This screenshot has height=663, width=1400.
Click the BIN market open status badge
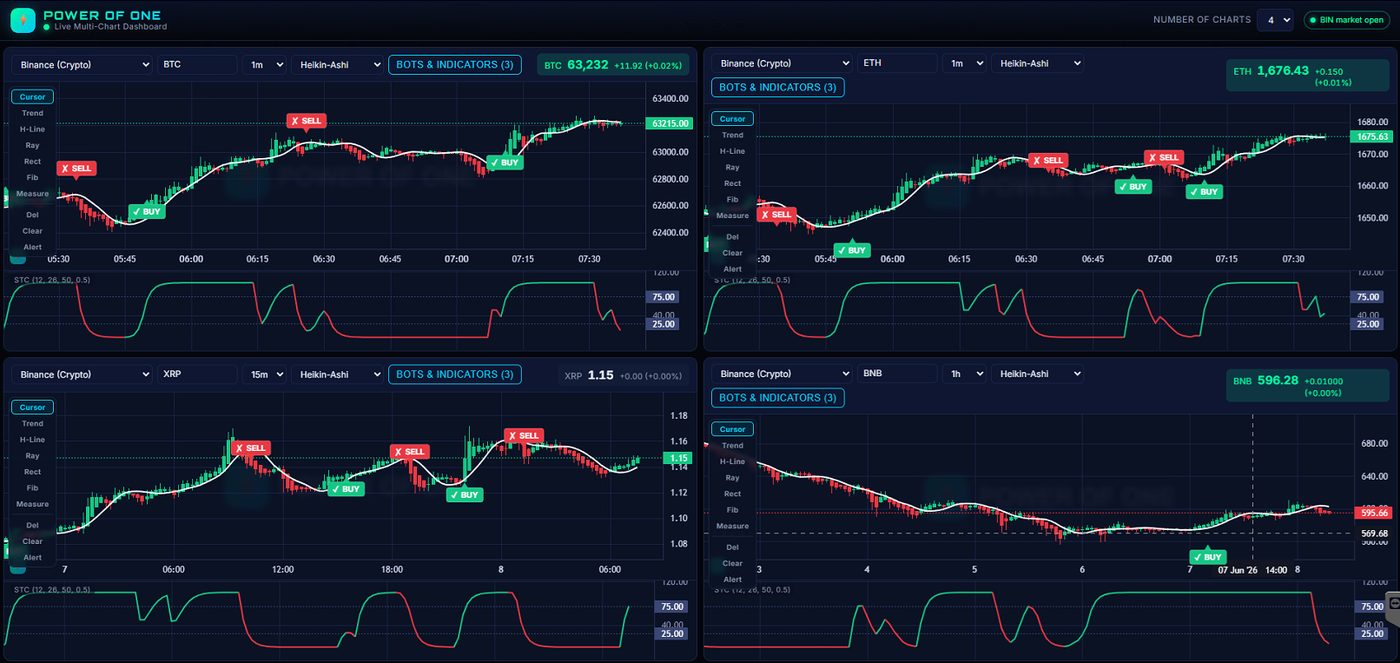click(x=1346, y=20)
